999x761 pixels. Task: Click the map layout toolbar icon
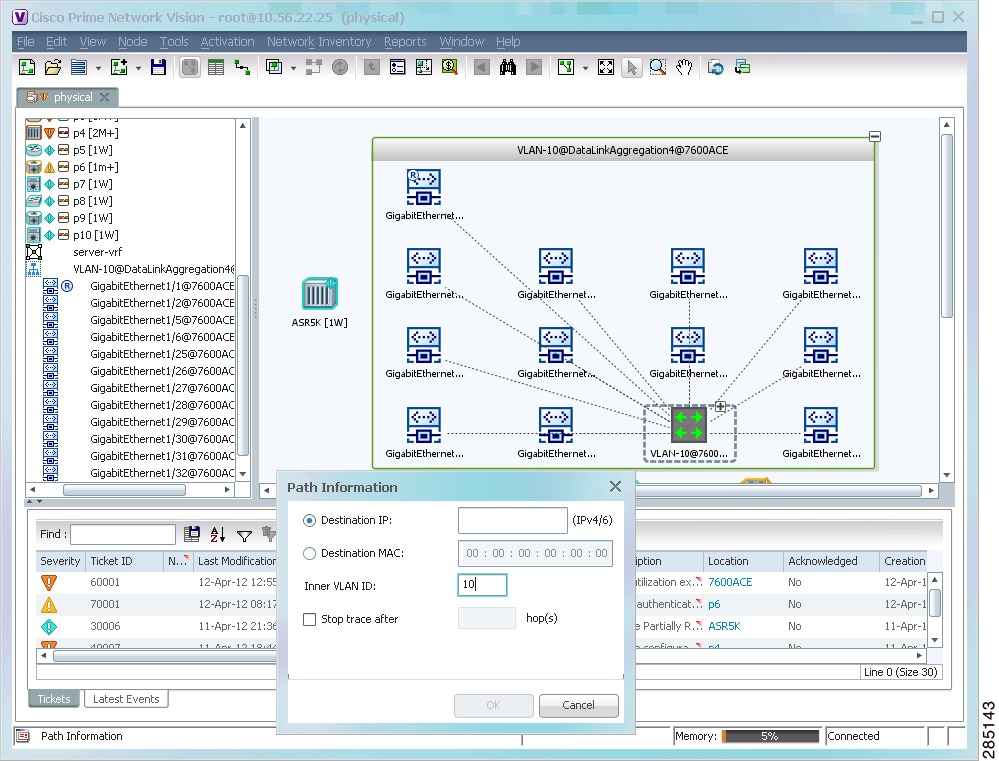pos(566,68)
